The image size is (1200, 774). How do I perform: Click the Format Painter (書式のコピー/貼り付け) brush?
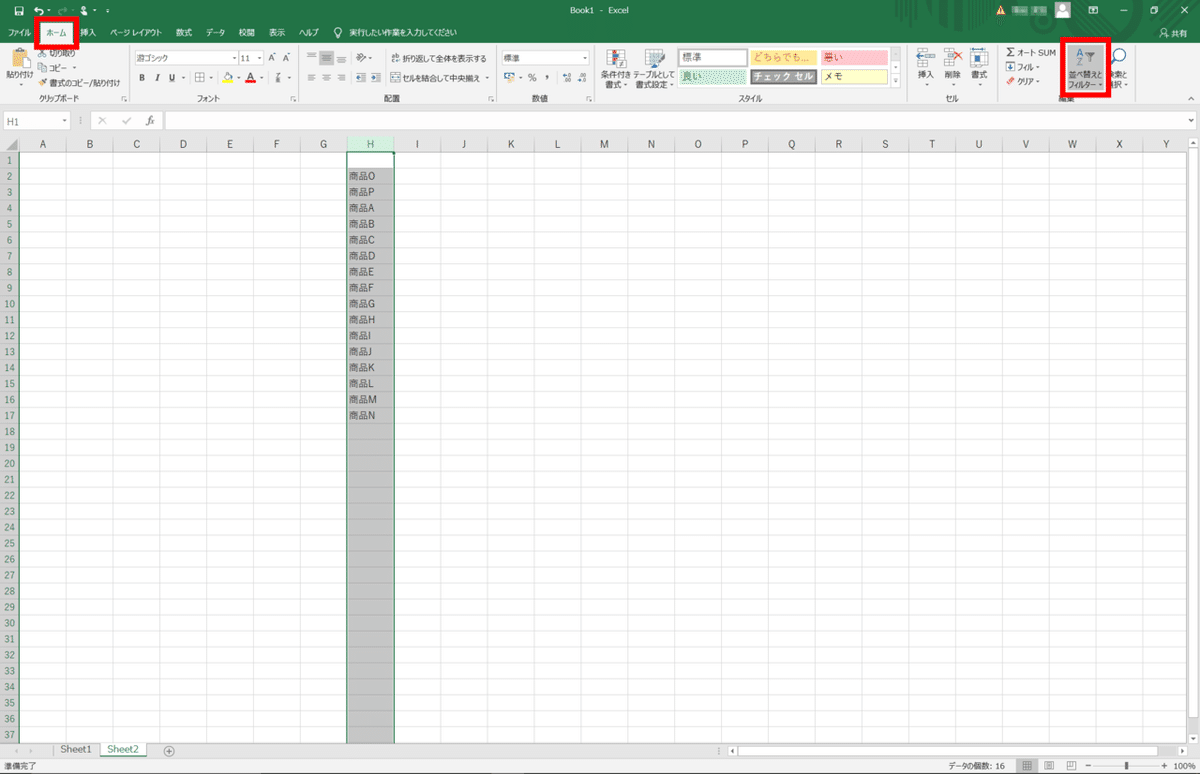point(78,82)
